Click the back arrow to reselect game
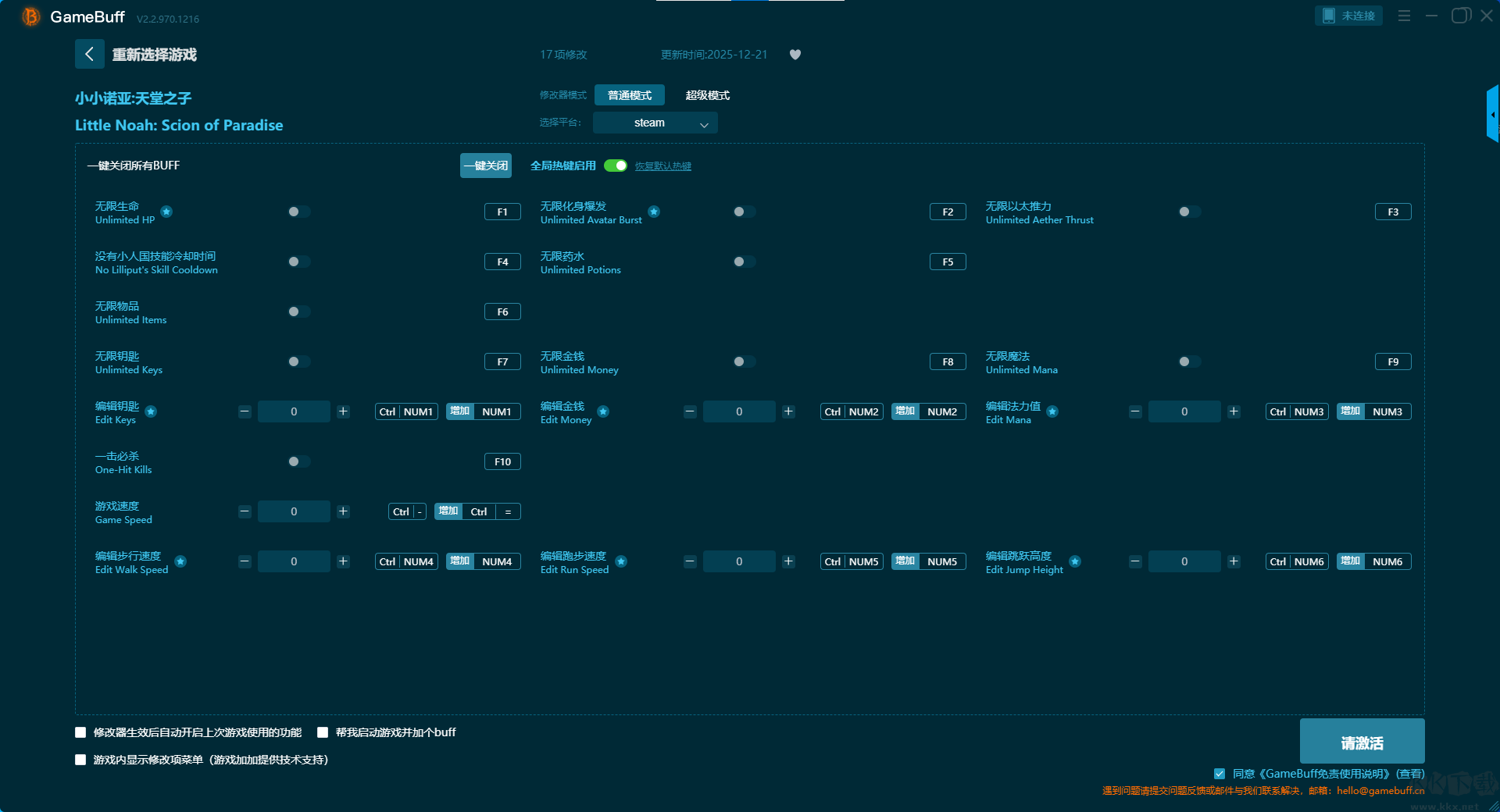1500x812 pixels. tap(89, 54)
